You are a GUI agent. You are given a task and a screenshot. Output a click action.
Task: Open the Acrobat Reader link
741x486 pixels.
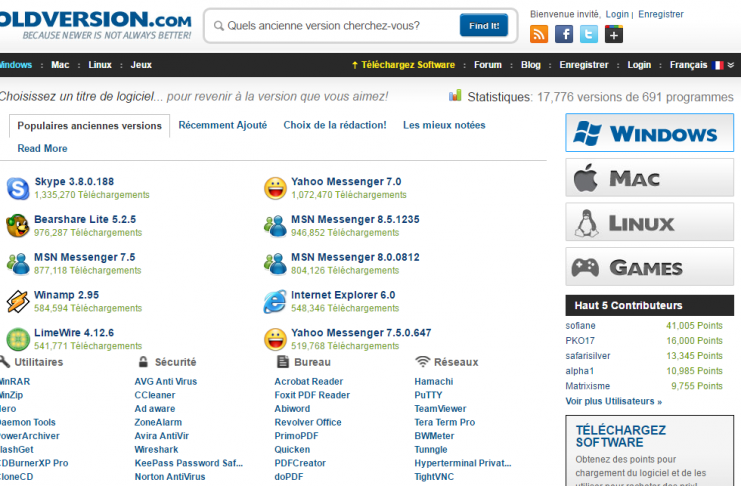click(x=309, y=382)
